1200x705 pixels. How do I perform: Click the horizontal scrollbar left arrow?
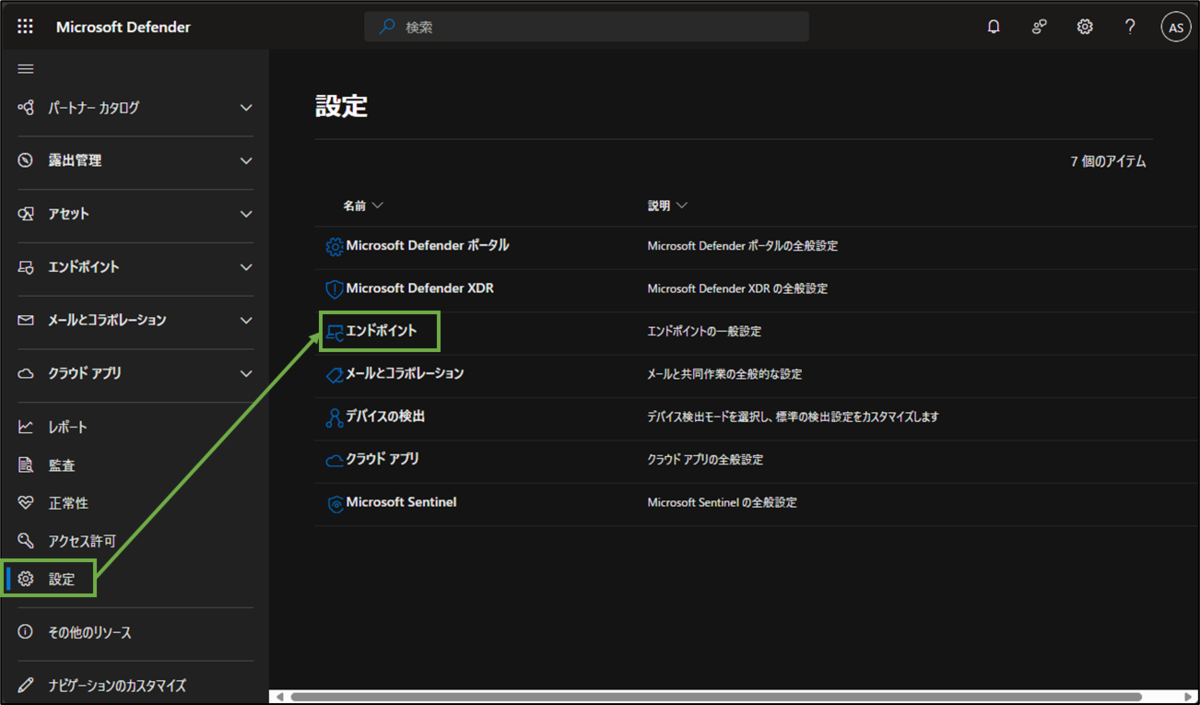(x=279, y=696)
